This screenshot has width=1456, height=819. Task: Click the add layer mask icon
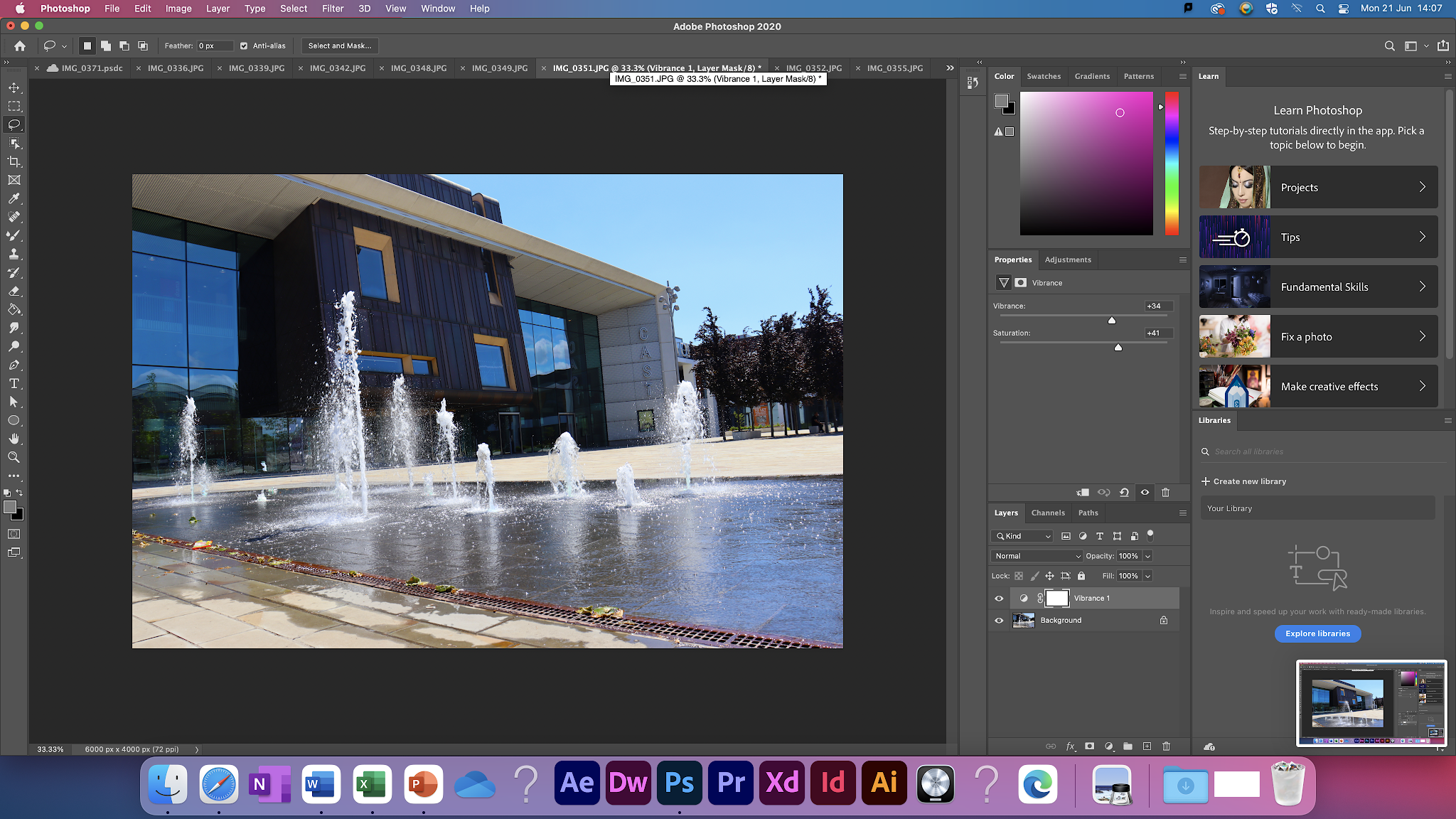[x=1090, y=746]
